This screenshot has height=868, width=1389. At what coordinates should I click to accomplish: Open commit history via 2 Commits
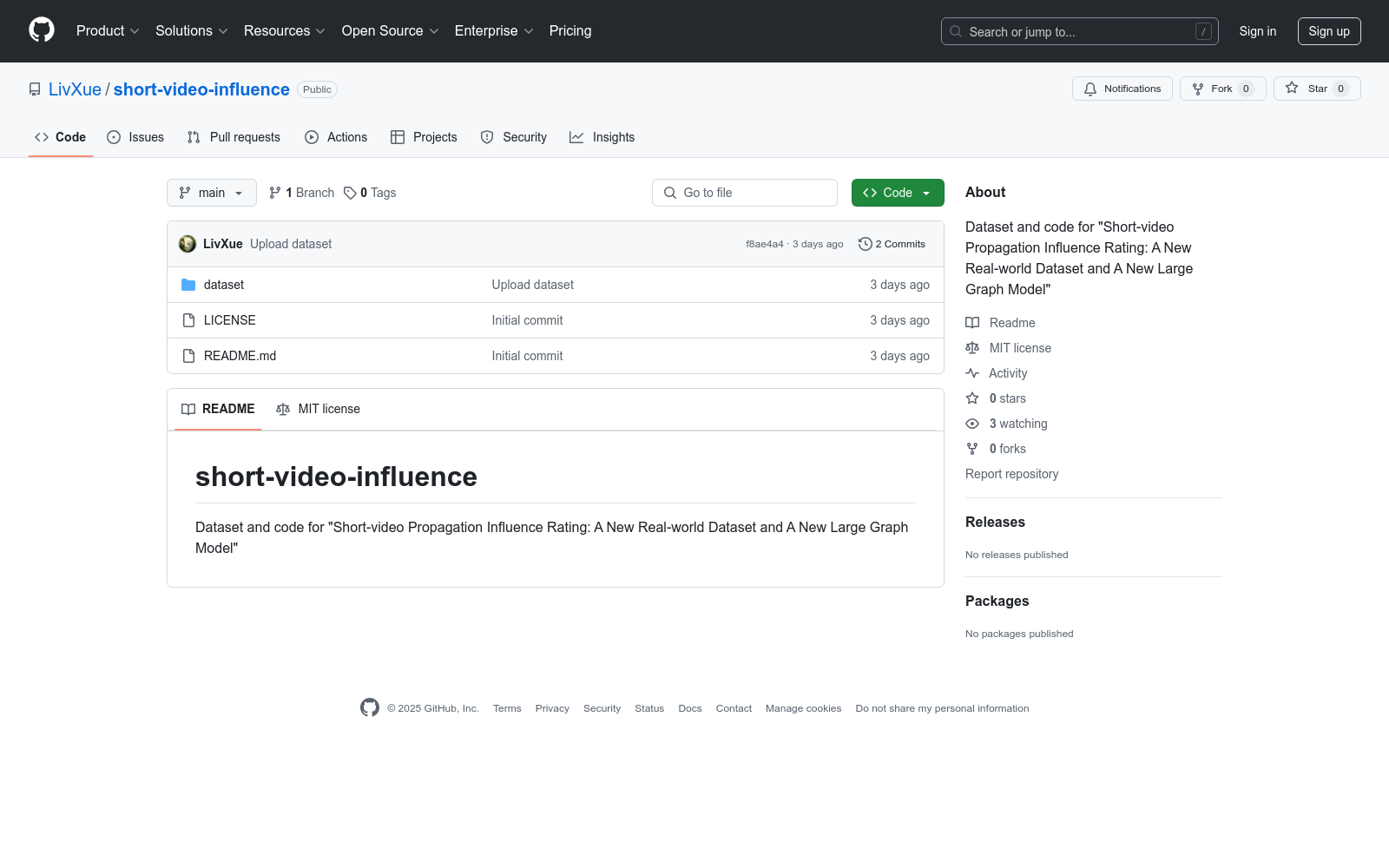coord(892,244)
